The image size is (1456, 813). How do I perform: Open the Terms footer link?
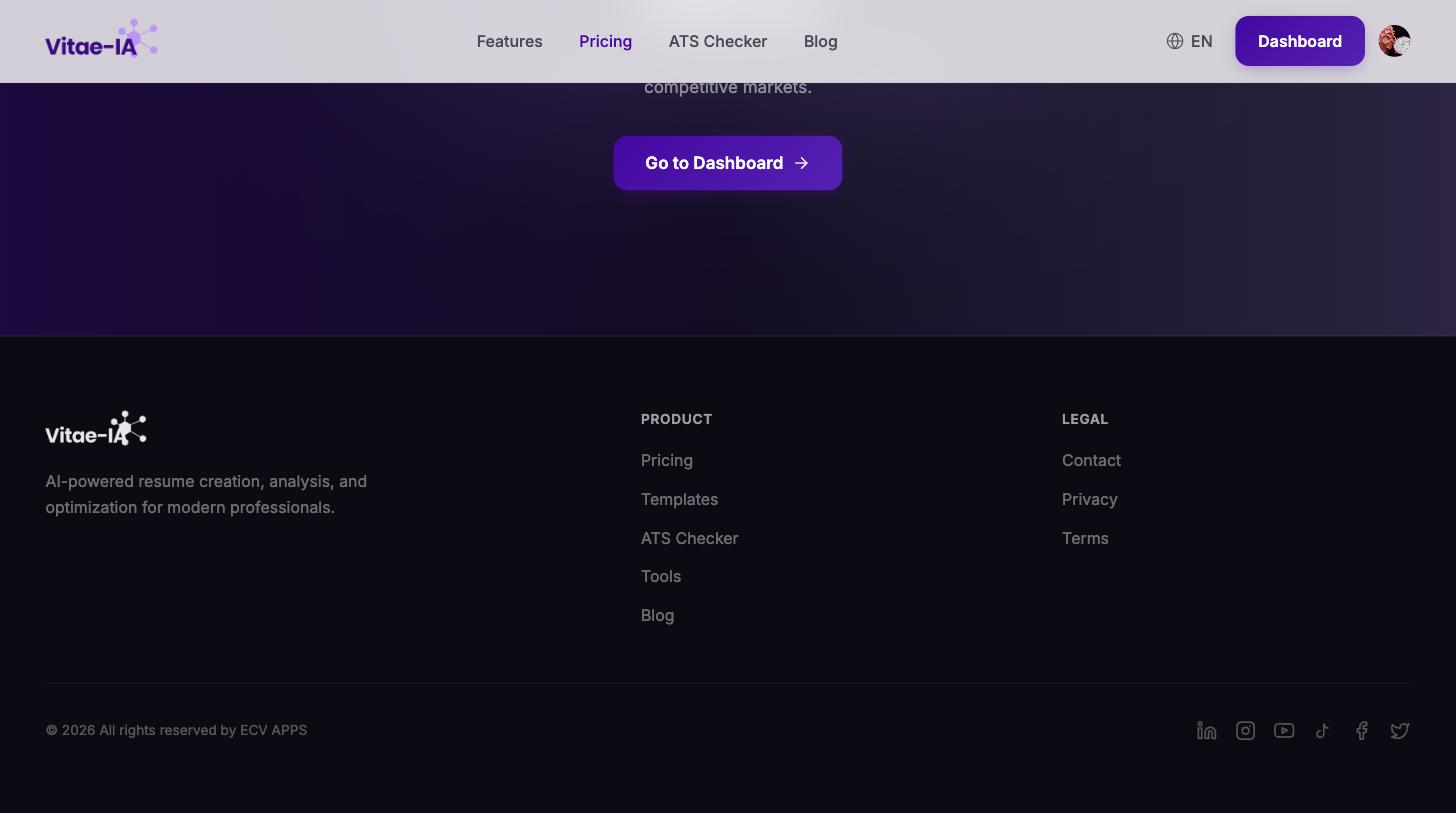[x=1085, y=538]
